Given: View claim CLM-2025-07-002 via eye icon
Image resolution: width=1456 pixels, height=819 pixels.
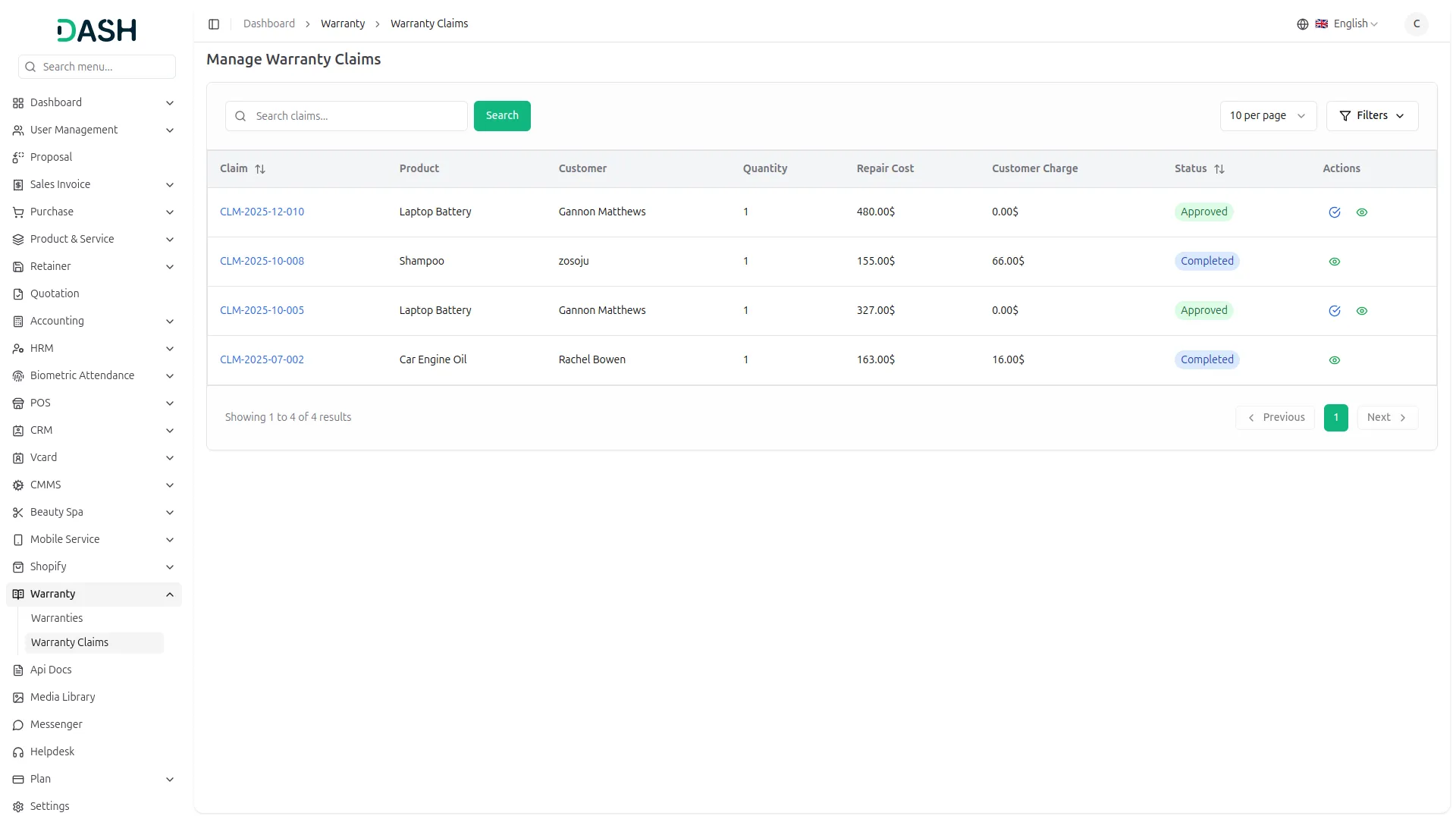Looking at the screenshot, I should (x=1335, y=360).
